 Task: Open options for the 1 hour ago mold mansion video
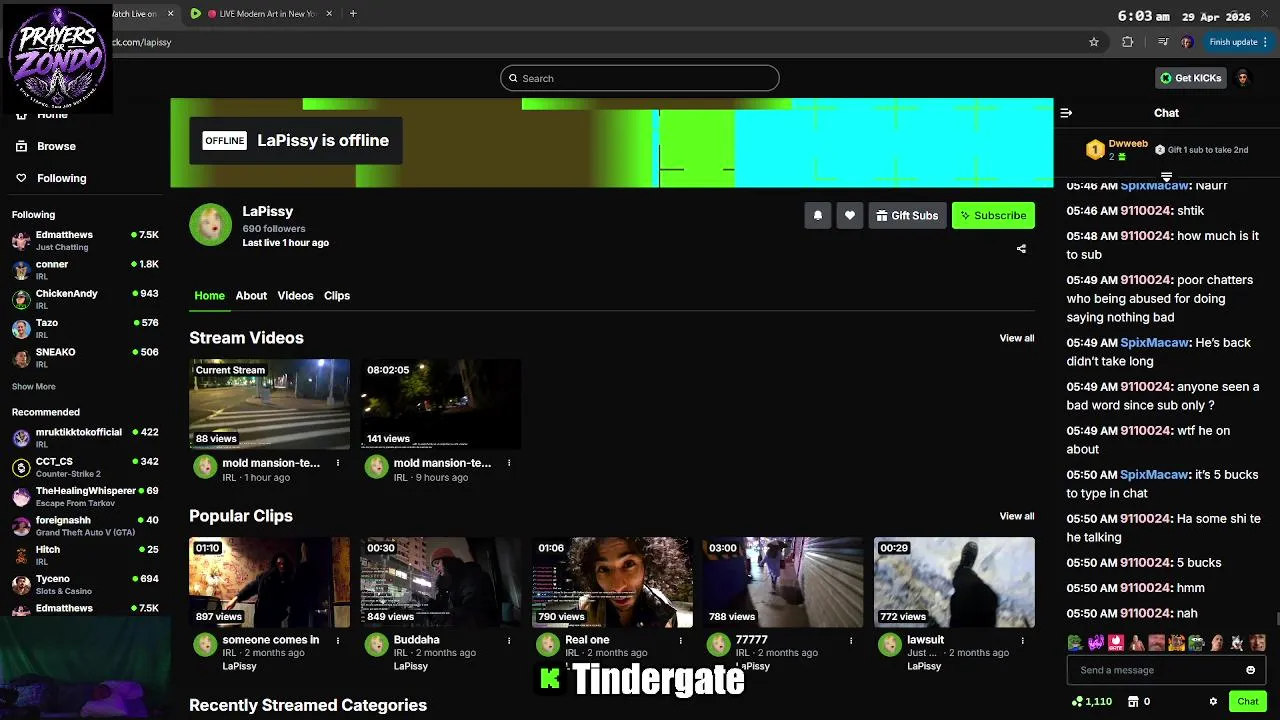pos(338,463)
